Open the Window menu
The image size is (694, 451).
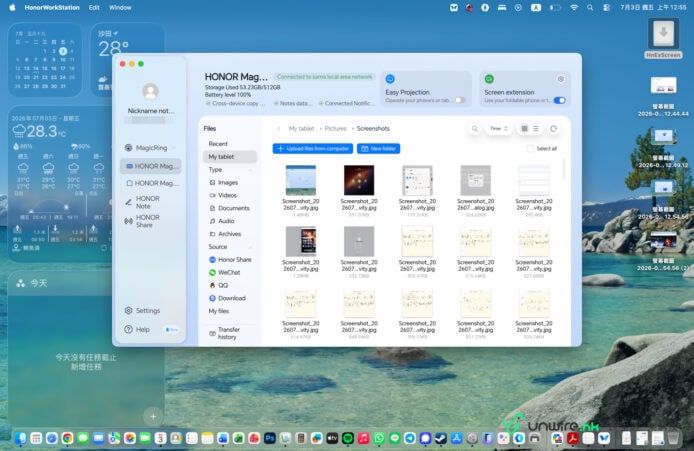point(120,8)
